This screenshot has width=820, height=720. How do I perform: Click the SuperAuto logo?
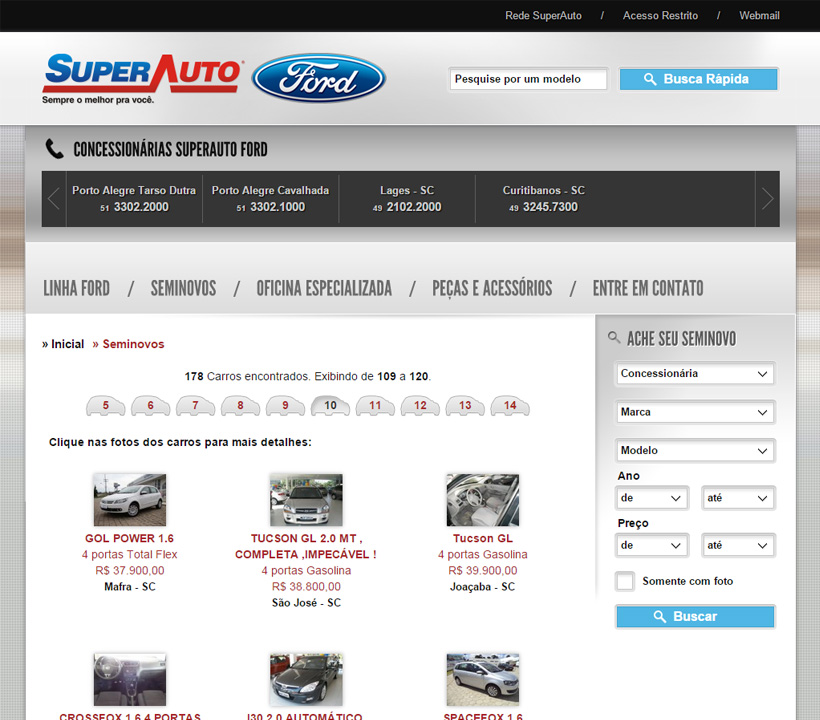tap(142, 78)
